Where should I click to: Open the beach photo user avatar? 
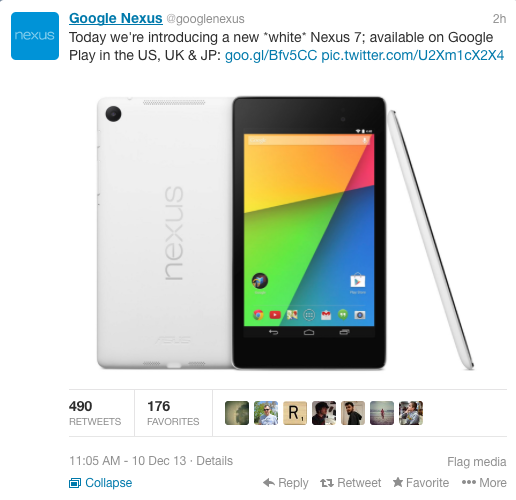point(382,413)
